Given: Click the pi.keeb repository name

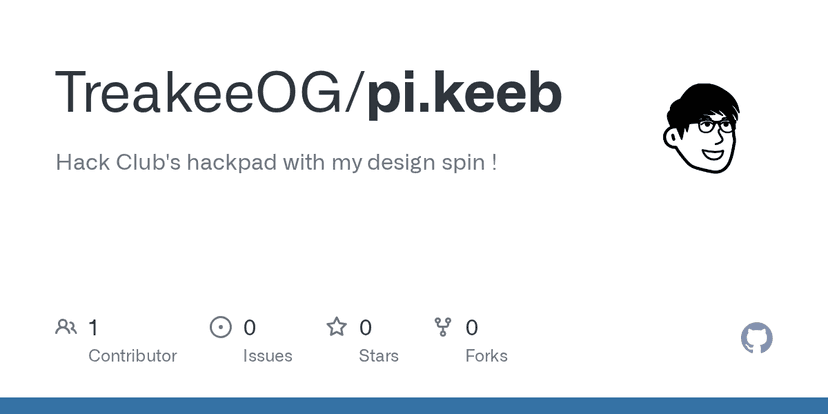Looking at the screenshot, I should pos(465,93).
